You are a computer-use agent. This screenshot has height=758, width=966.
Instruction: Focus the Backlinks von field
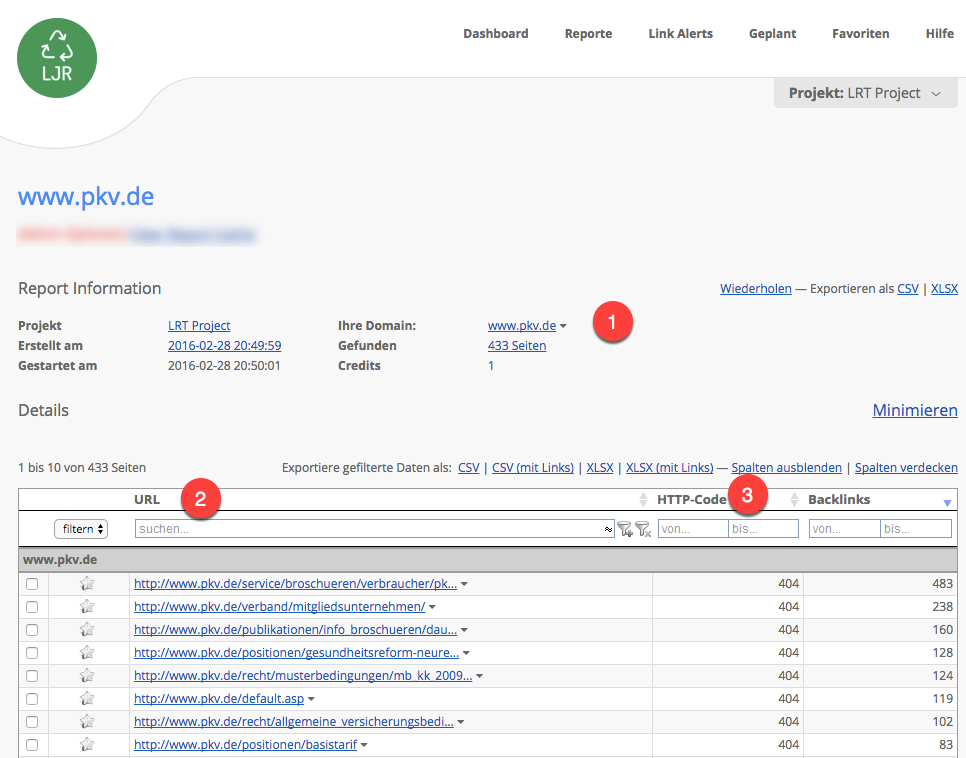(844, 529)
